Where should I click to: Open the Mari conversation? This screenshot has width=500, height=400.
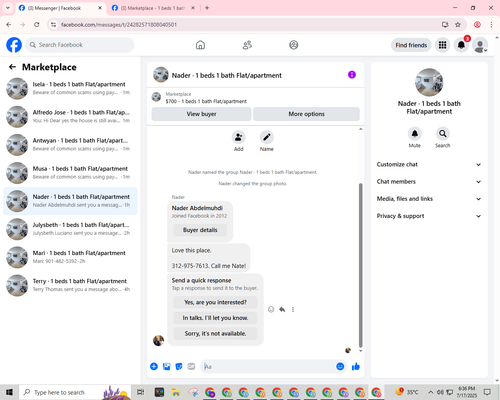click(x=70, y=257)
